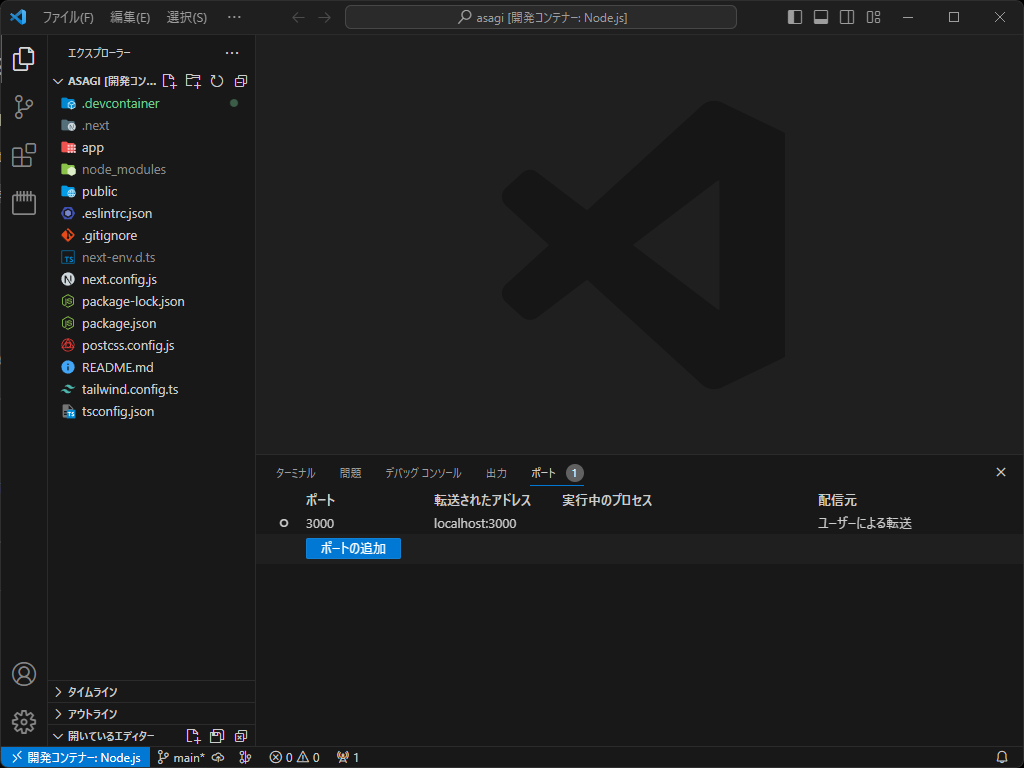The image size is (1024, 768).
Task: Open the Accounts menu icon
Action: click(24, 673)
